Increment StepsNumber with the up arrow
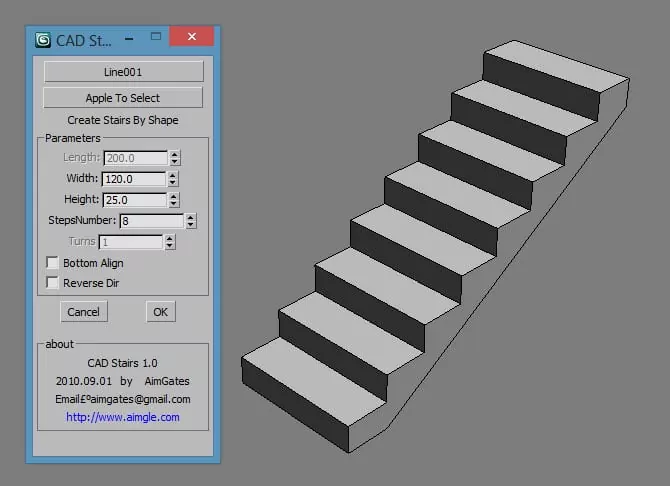The width and height of the screenshot is (670, 486). point(191,217)
